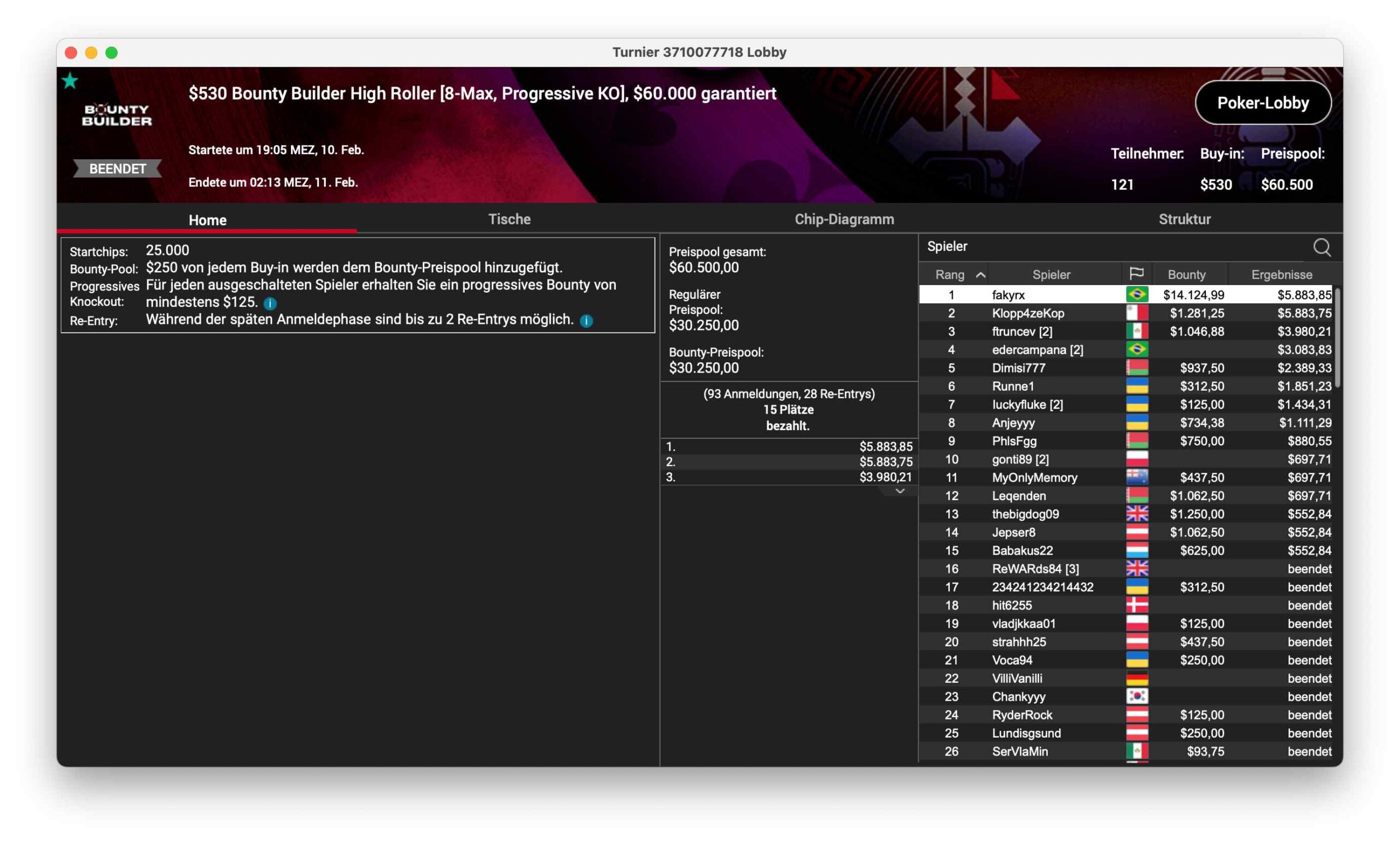This screenshot has height=842, width=1400.
Task: Click the green macOS fullscreen button
Action: 112,53
